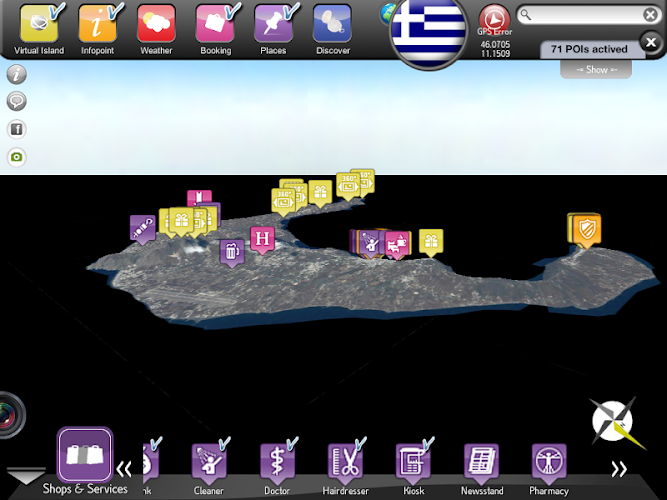Take a screenshot with green camera icon
The image size is (667, 500).
[17, 157]
